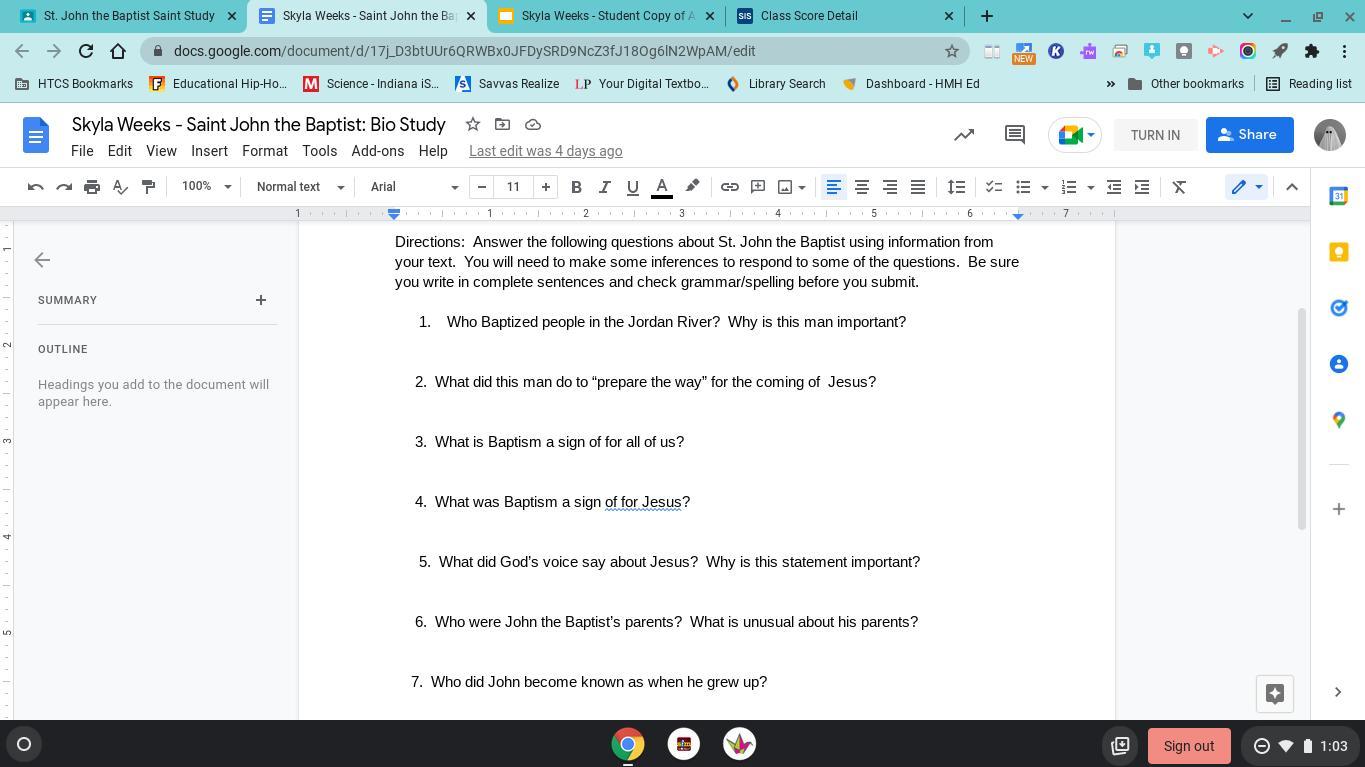Open the Insert menu

coord(209,151)
